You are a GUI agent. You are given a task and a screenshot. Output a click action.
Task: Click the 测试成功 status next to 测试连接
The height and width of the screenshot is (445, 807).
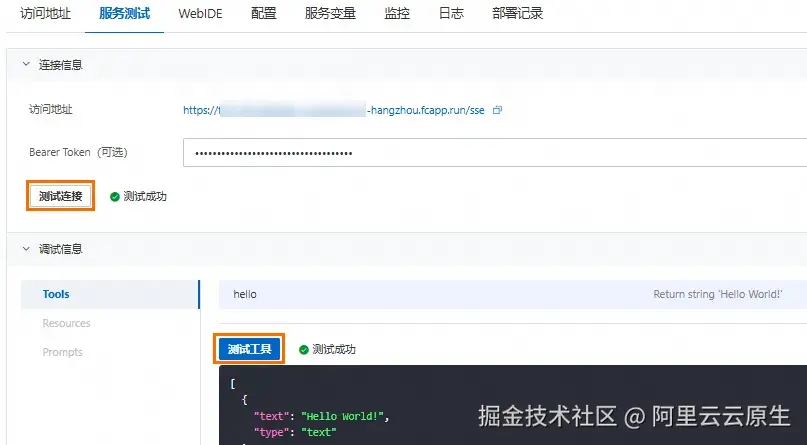coord(138,197)
